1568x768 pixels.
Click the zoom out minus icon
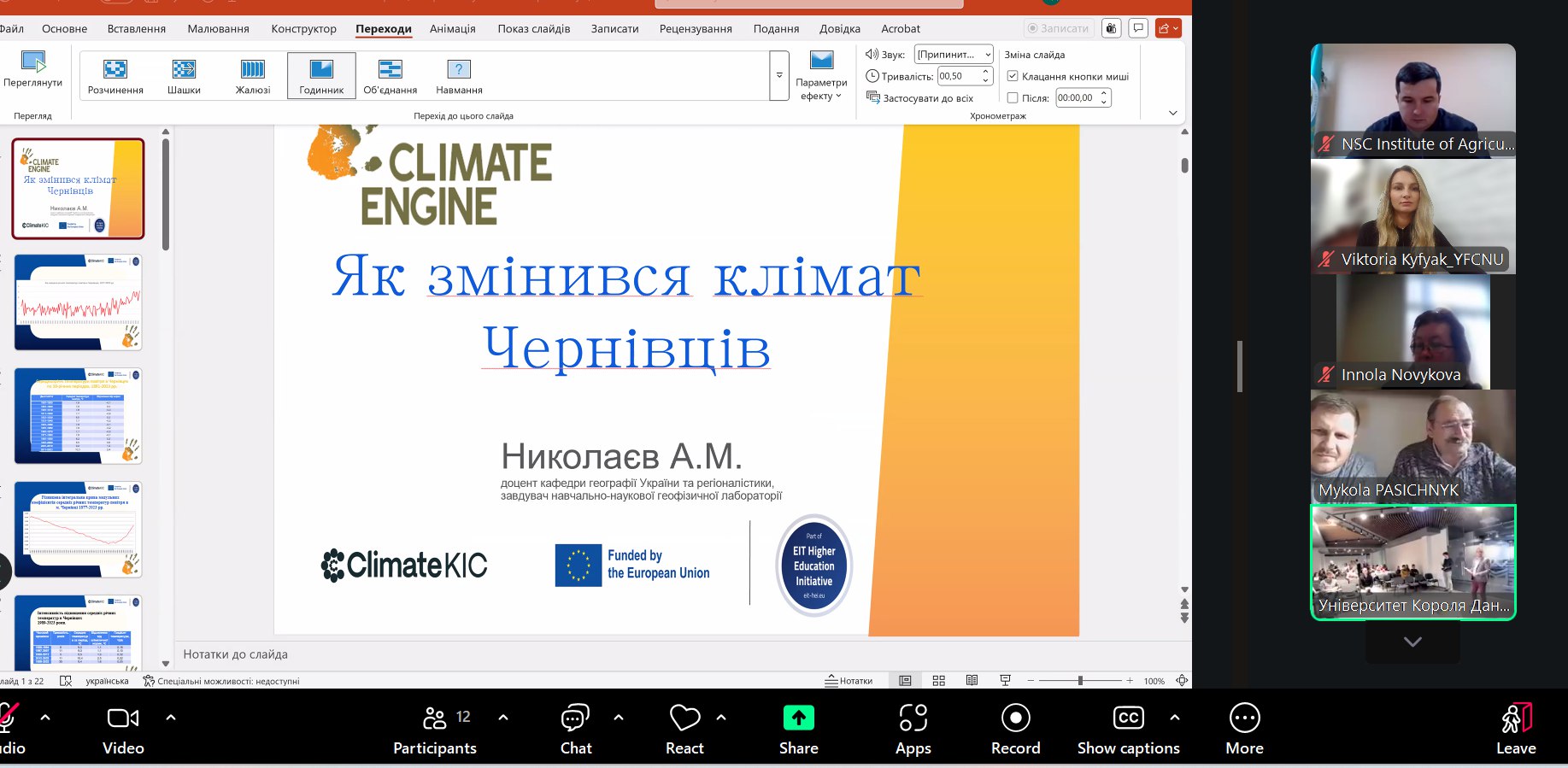click(1031, 681)
